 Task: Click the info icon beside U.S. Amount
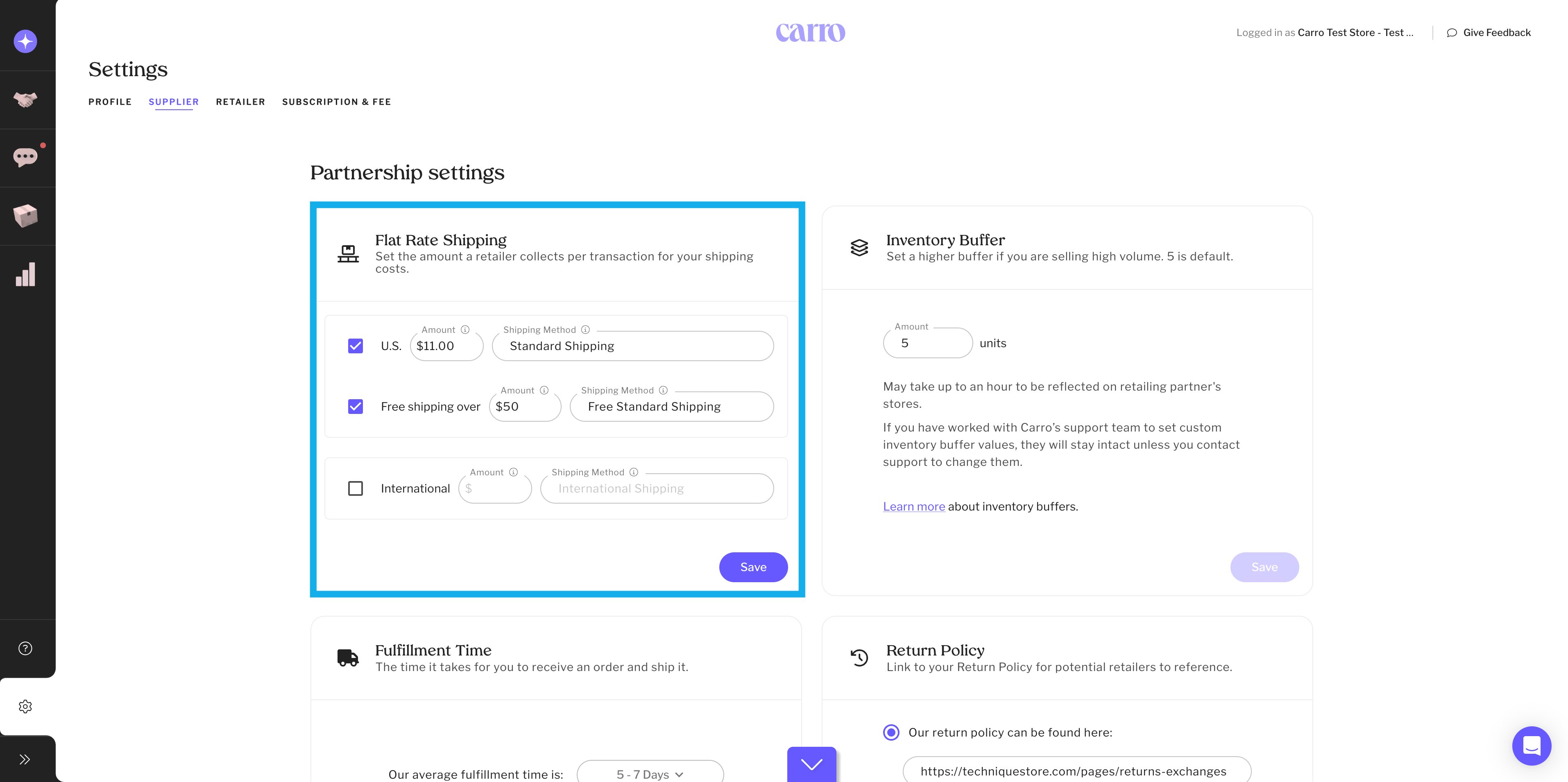click(x=465, y=330)
